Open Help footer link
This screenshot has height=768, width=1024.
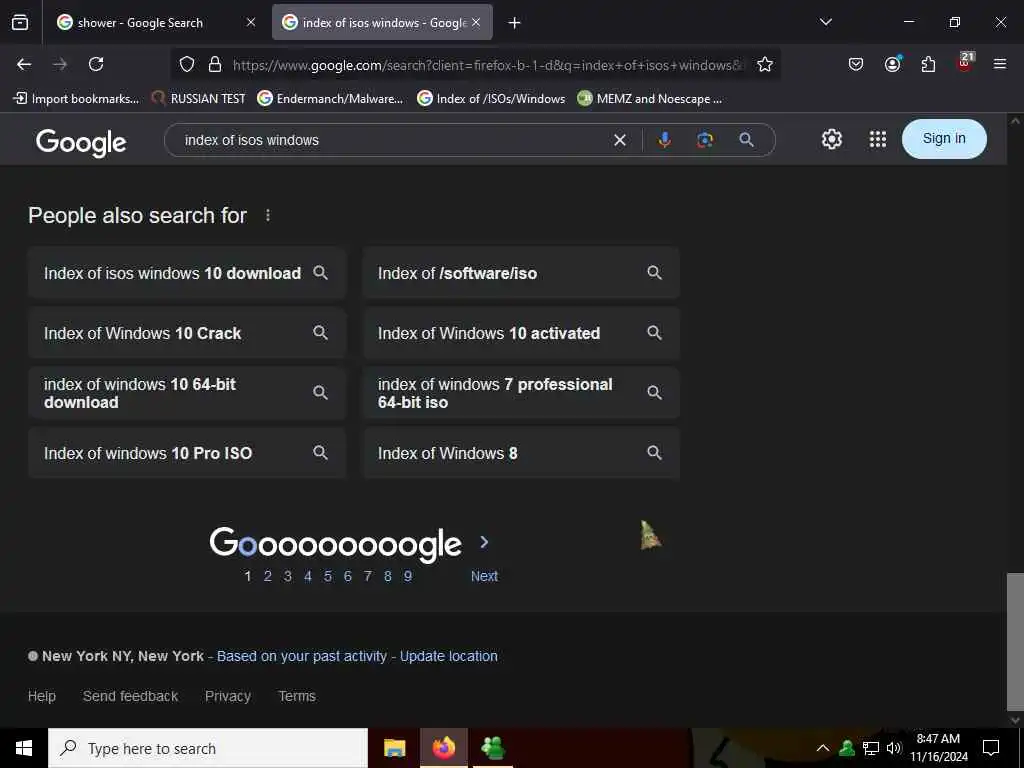click(42, 696)
